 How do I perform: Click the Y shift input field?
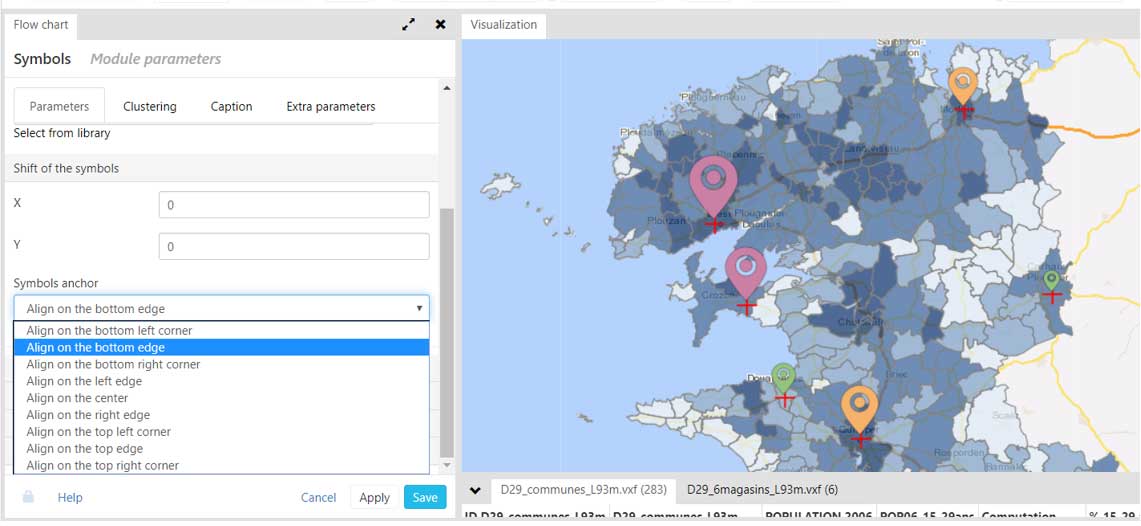(294, 247)
